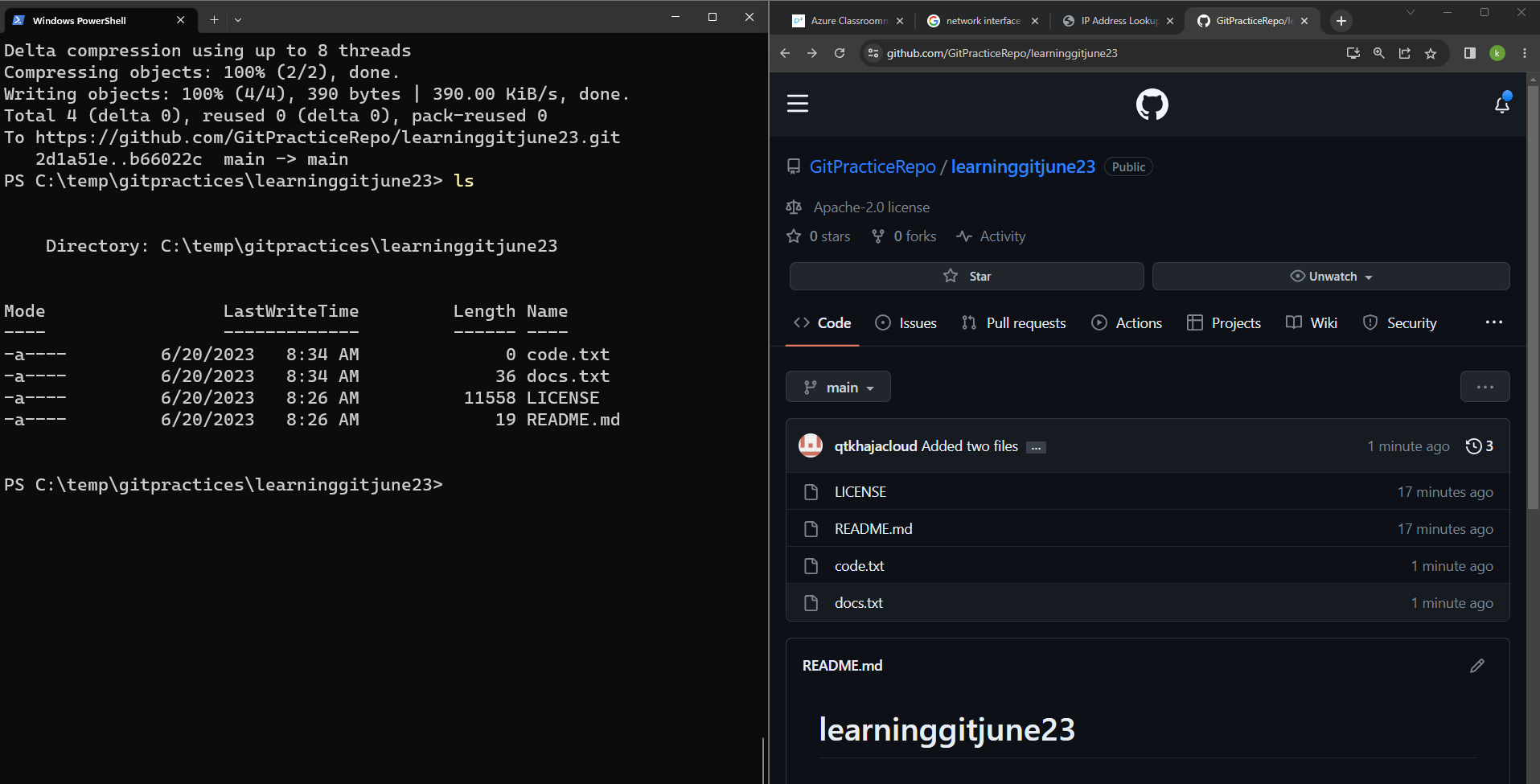Viewport: 1540px width, 784px height.
Task: Click the Apache-2.0 license link
Action: coord(871,207)
